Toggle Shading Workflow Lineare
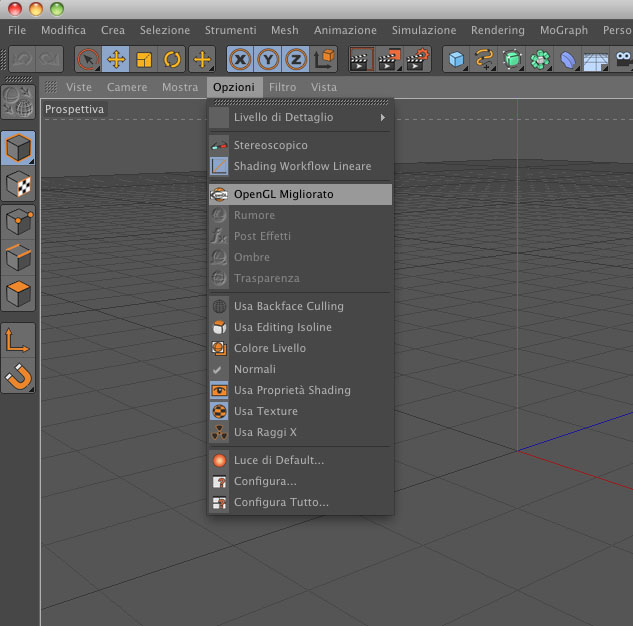Screen dimensions: 633x626 pyautogui.click(x=300, y=166)
